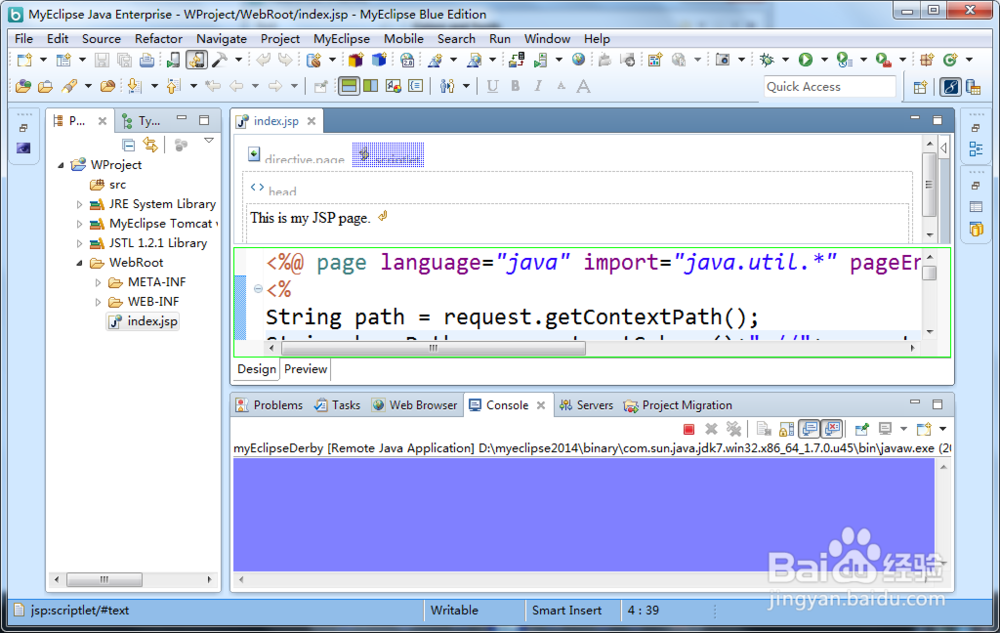
Task: Toggle the source code view braces icon
Action: pos(416,86)
